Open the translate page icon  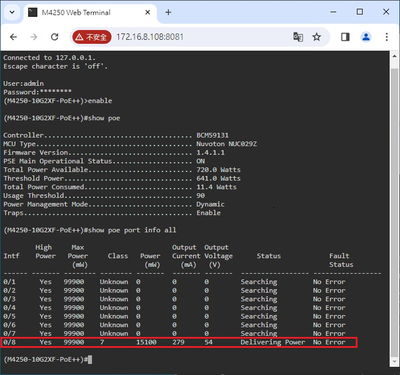[298, 37]
